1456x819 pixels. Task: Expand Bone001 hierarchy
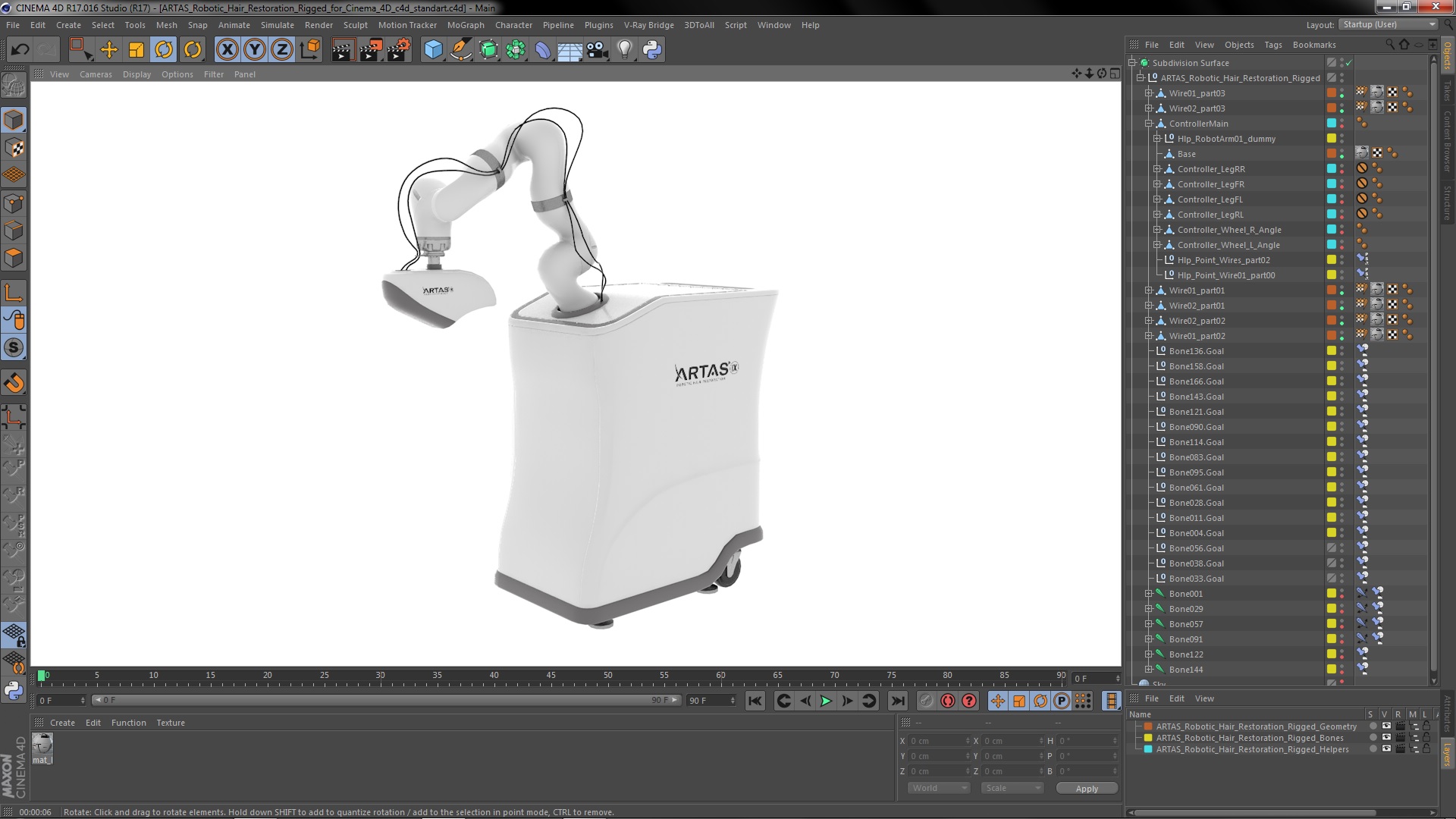coord(1149,594)
